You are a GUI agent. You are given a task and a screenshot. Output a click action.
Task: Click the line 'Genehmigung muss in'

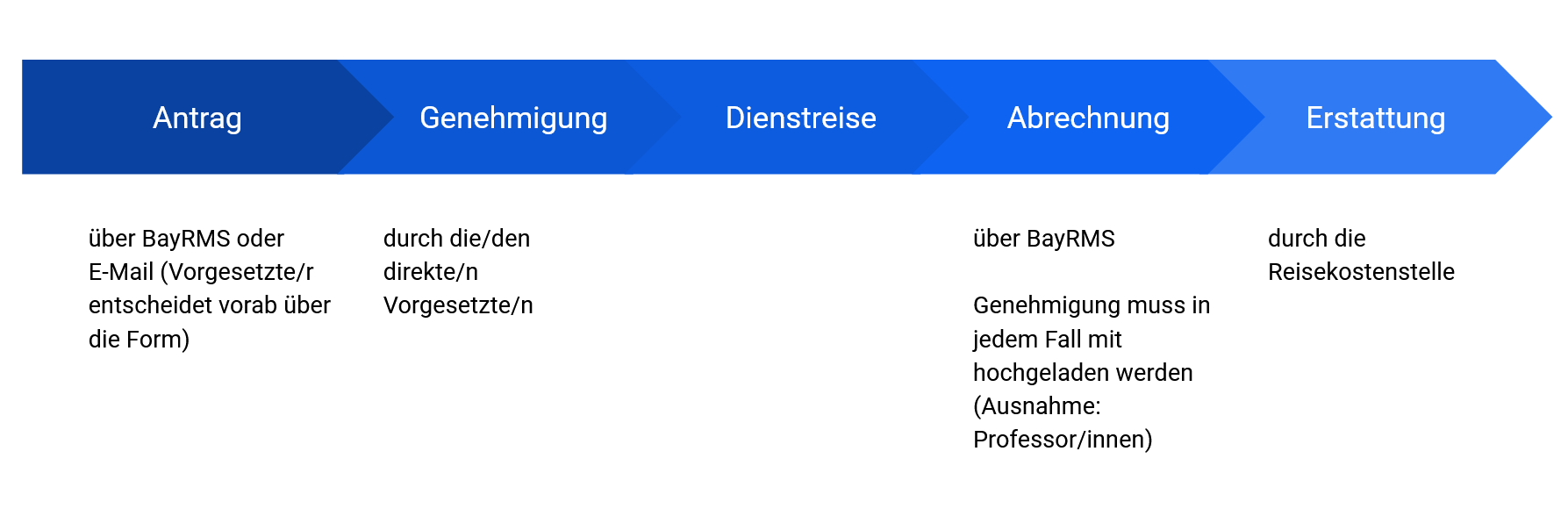(x=1092, y=305)
